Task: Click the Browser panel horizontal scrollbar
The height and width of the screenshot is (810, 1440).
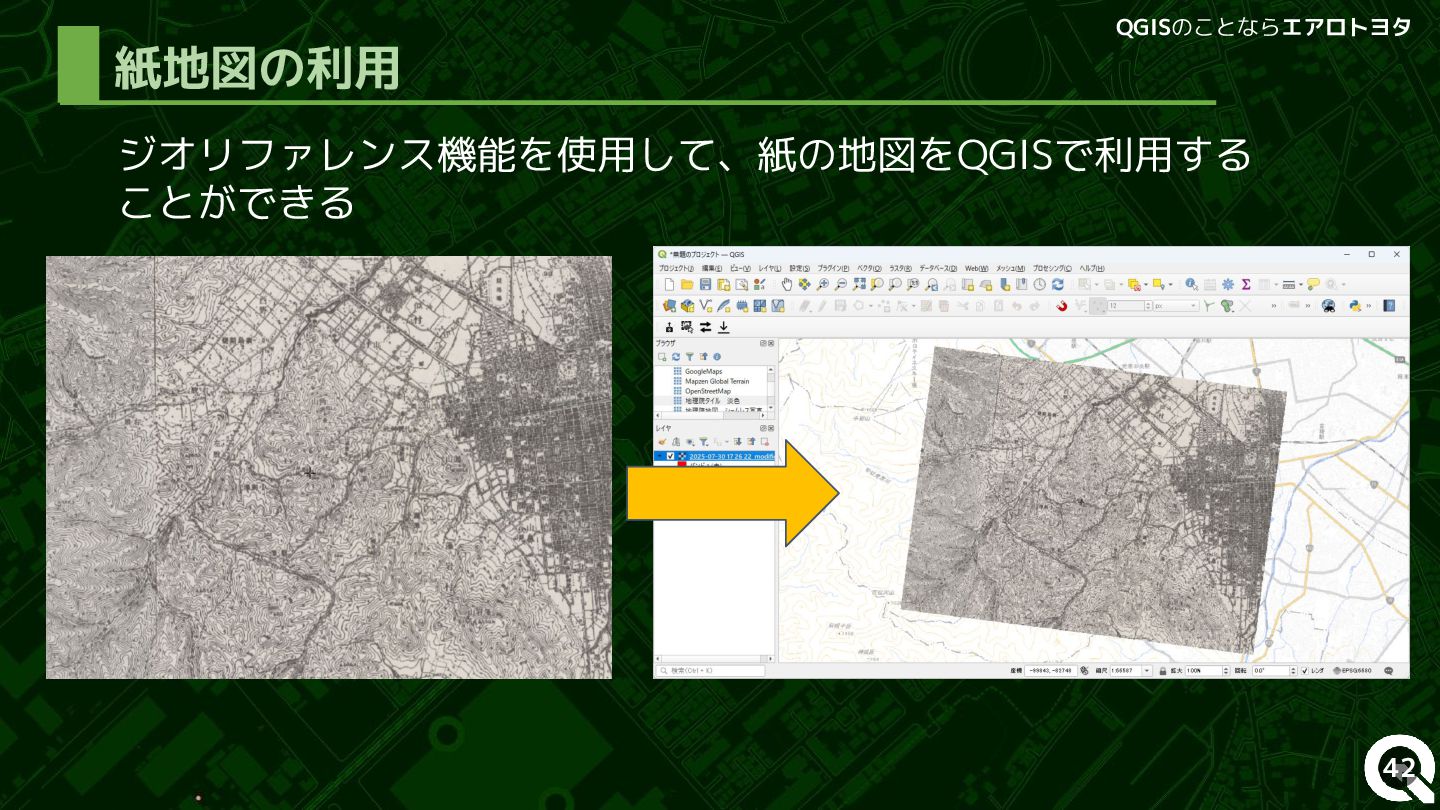Action: click(x=712, y=415)
